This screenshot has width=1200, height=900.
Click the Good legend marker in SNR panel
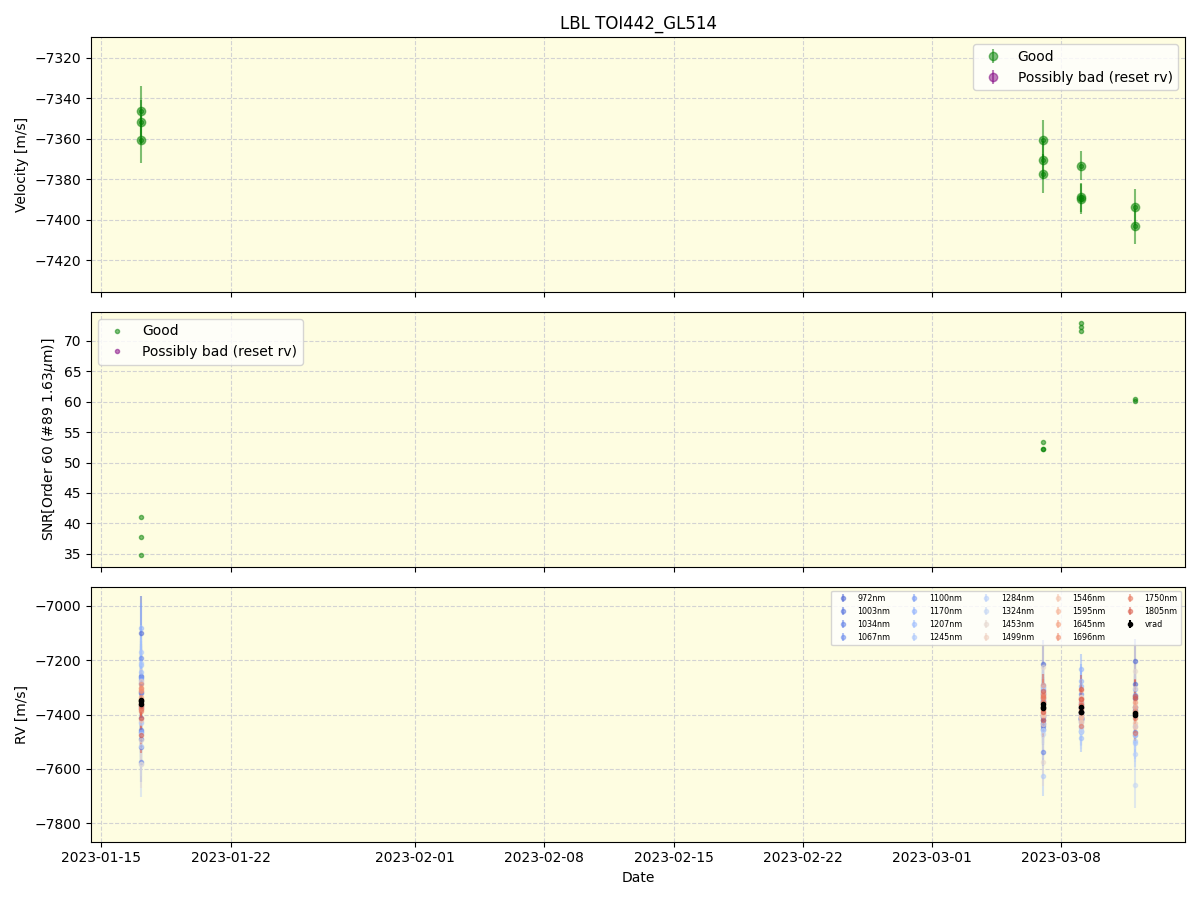[117, 331]
